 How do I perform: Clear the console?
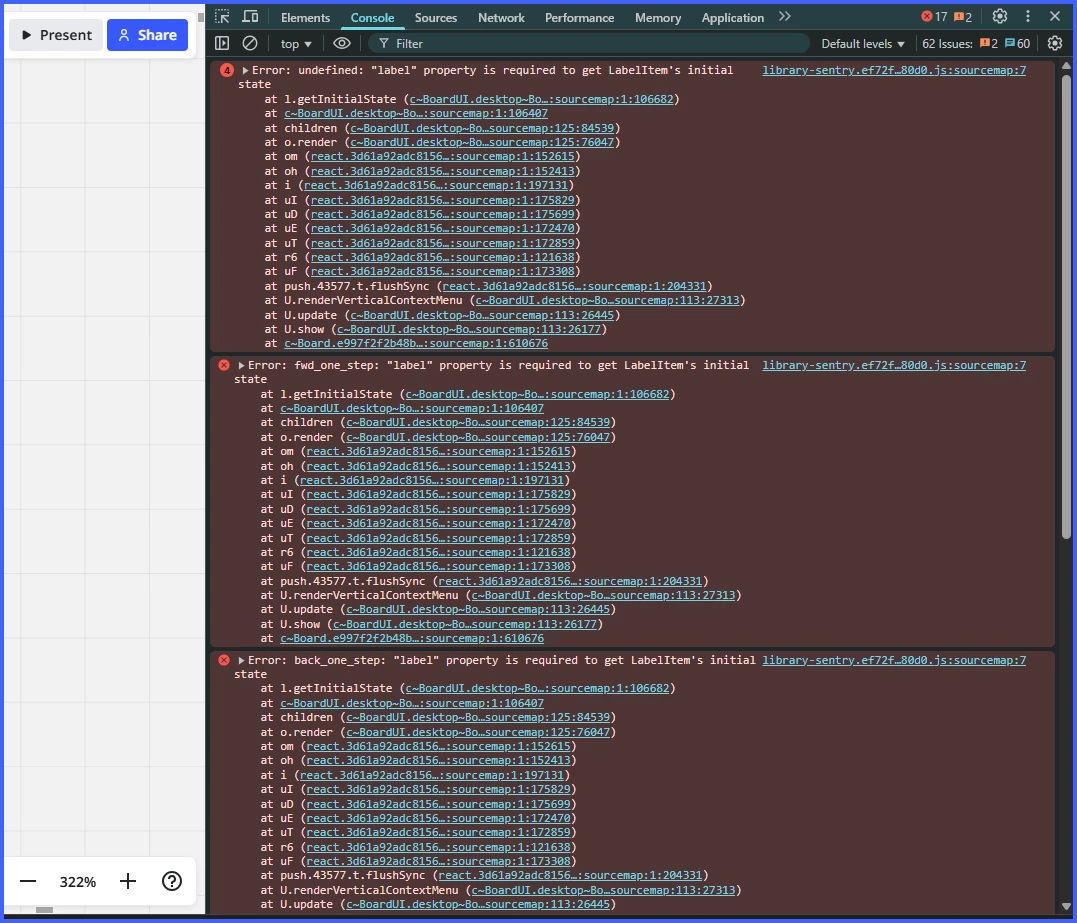point(250,43)
